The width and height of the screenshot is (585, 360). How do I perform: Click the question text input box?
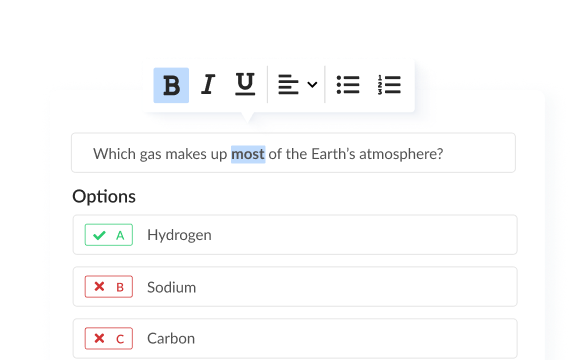(x=293, y=153)
